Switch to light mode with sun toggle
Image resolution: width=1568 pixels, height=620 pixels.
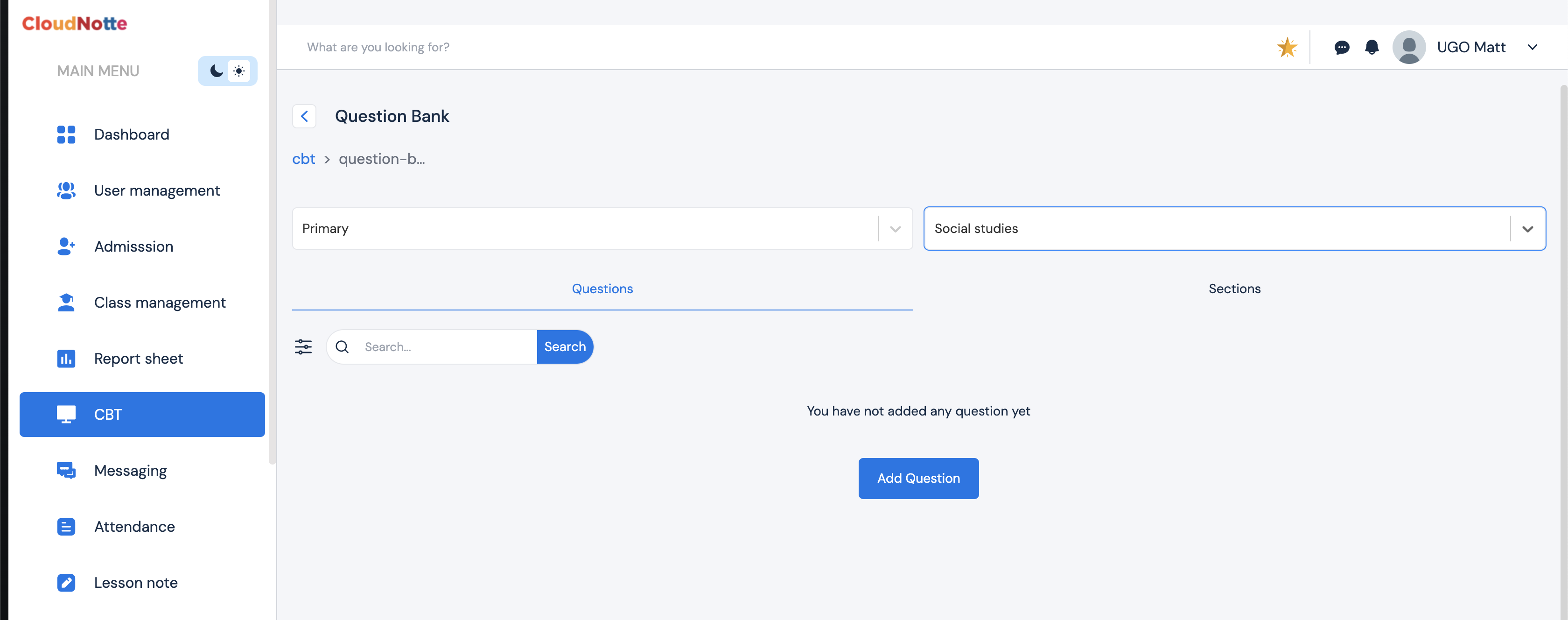tap(239, 70)
